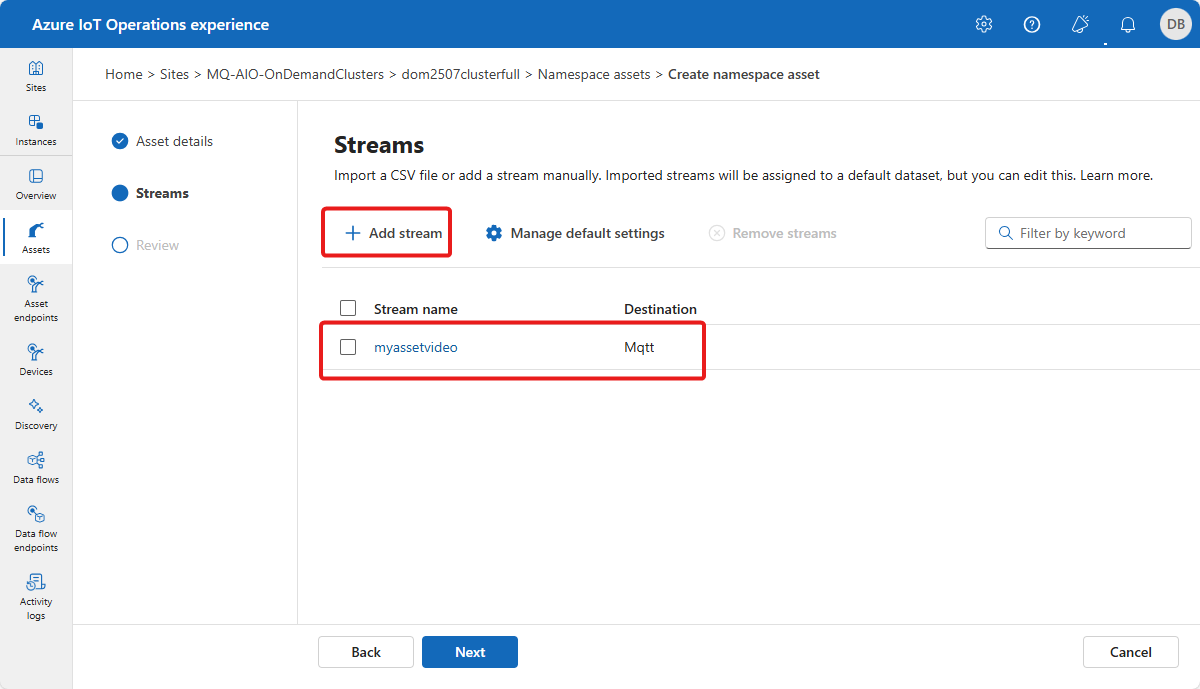Open the notifications bell icon
1200x689 pixels.
(x=1128, y=24)
